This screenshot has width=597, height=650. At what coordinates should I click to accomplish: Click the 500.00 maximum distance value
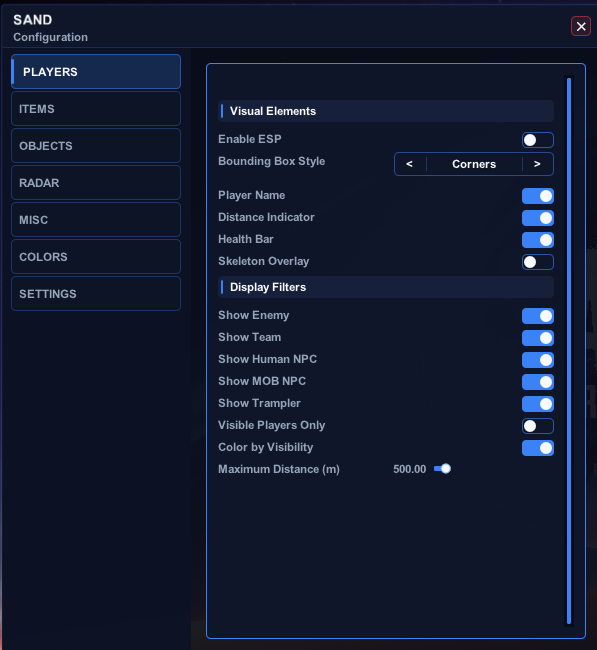point(410,469)
